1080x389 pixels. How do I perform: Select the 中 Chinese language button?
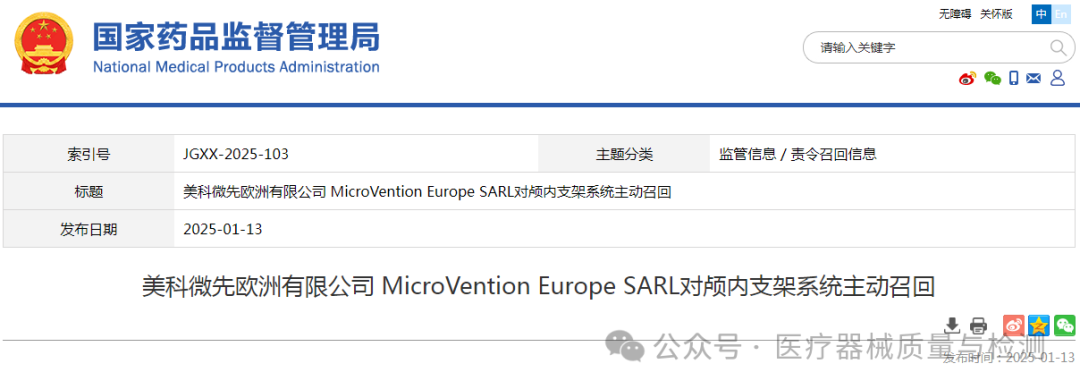coord(1041,14)
